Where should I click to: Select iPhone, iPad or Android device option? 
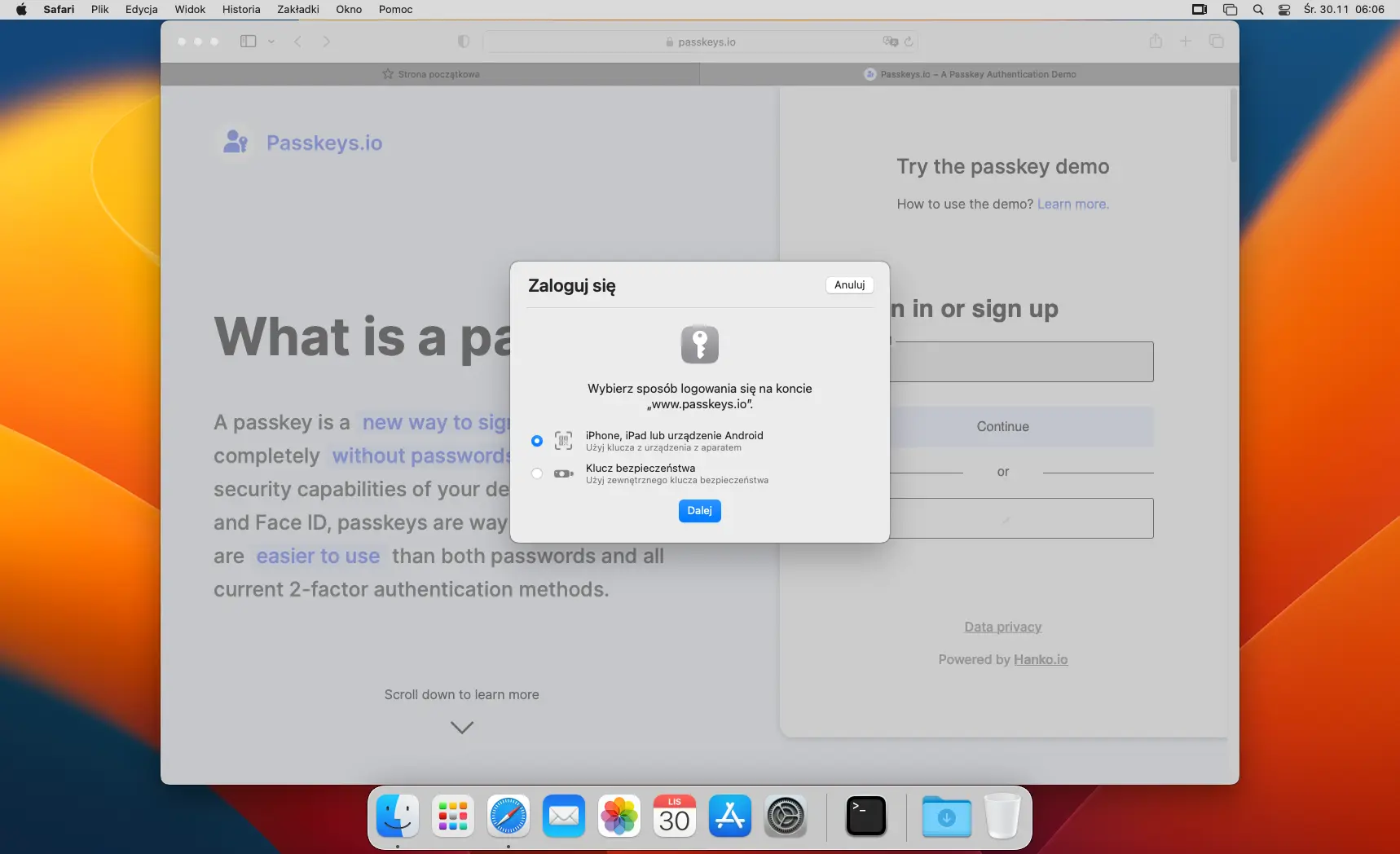point(536,441)
